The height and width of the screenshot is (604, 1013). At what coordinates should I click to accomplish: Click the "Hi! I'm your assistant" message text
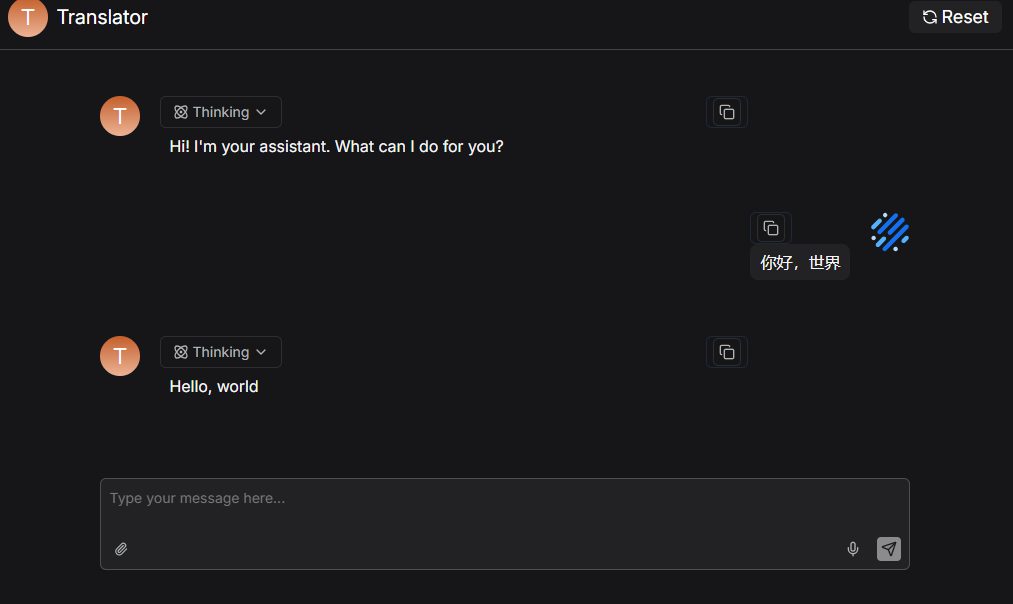(336, 147)
